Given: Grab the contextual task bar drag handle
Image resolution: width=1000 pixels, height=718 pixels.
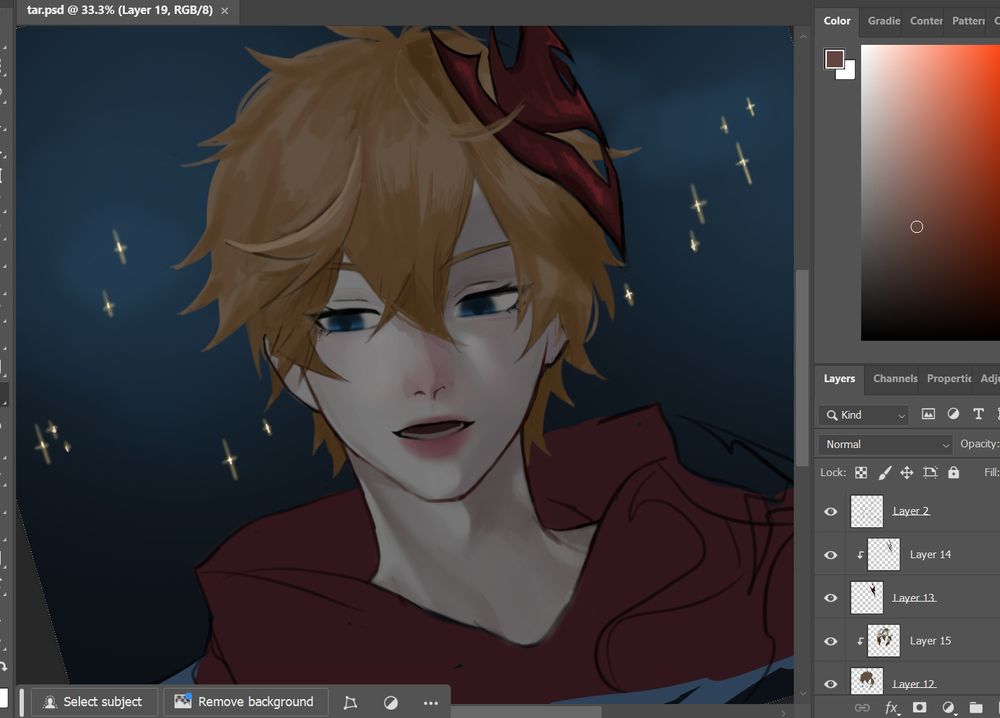Looking at the screenshot, I should [22, 702].
